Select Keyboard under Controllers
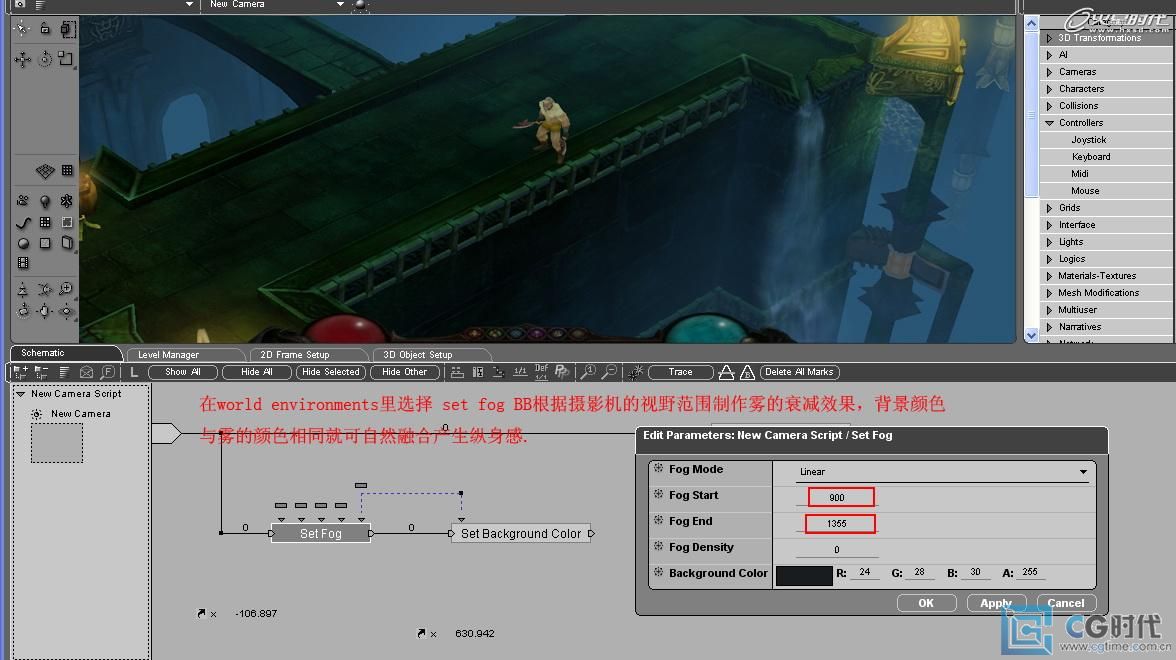The height and width of the screenshot is (660, 1176). tap(1090, 157)
